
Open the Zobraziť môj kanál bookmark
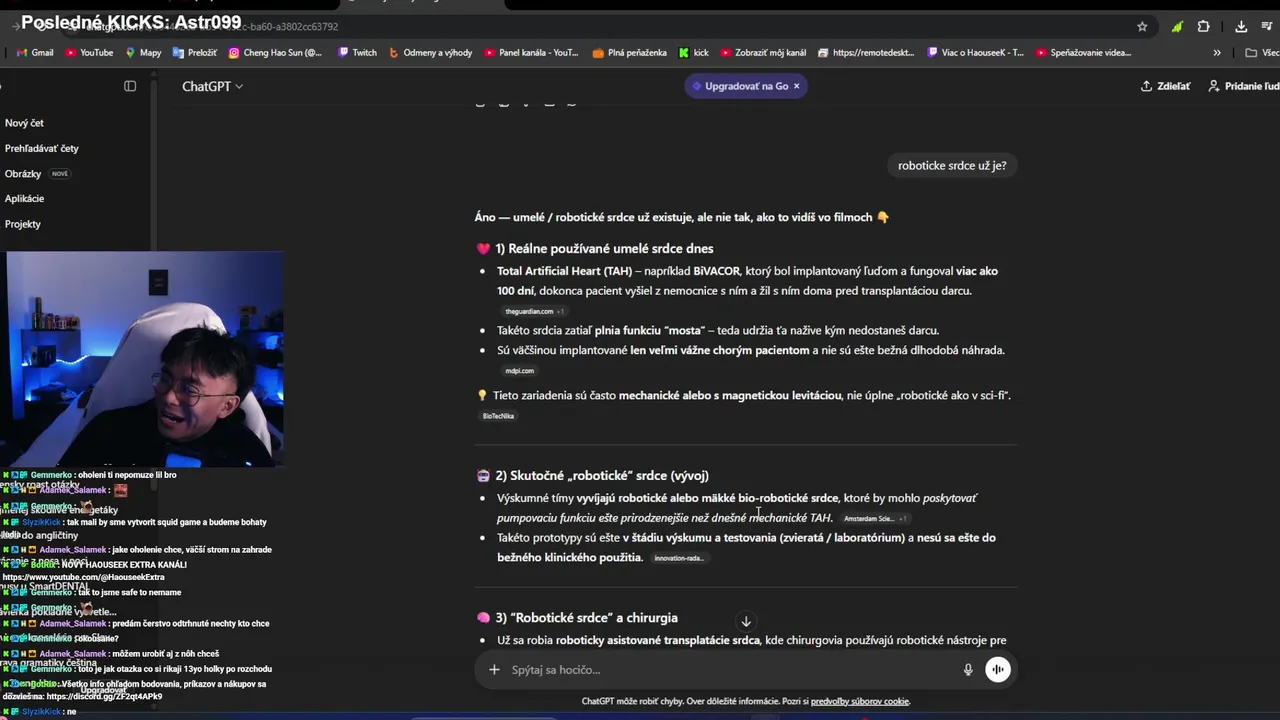tap(763, 52)
